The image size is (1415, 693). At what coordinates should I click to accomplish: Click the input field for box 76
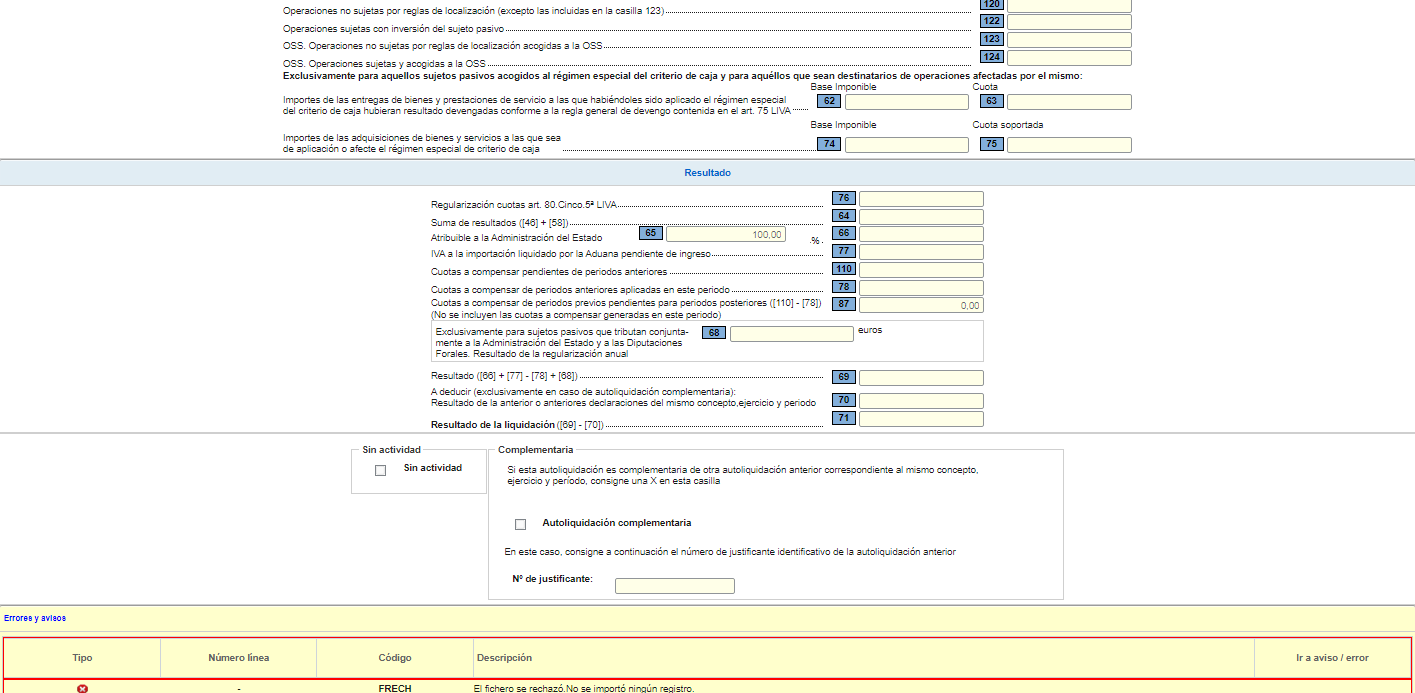920,199
